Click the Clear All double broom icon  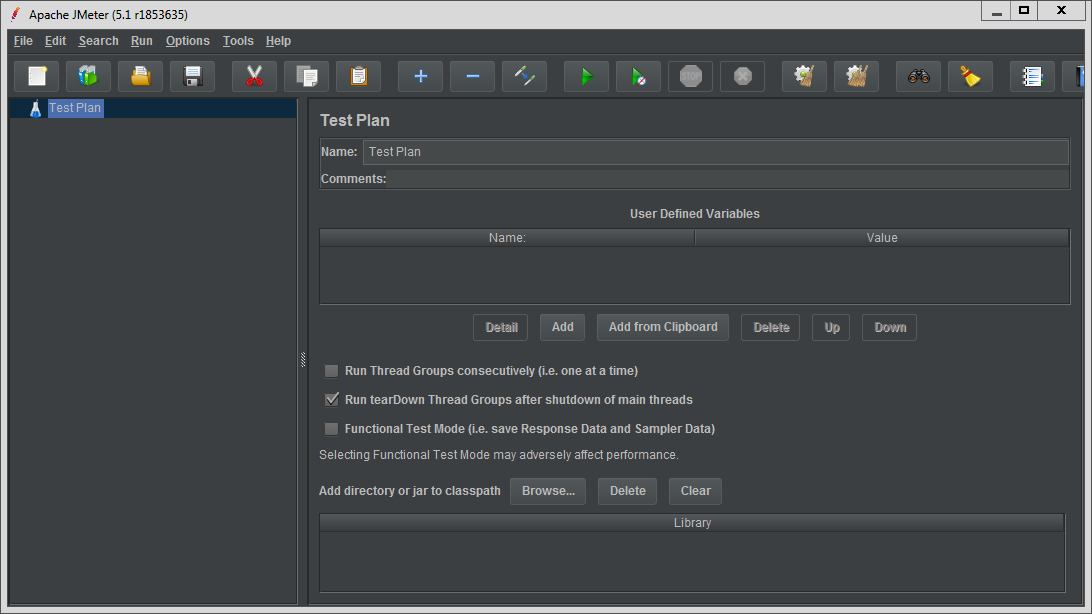[857, 76]
